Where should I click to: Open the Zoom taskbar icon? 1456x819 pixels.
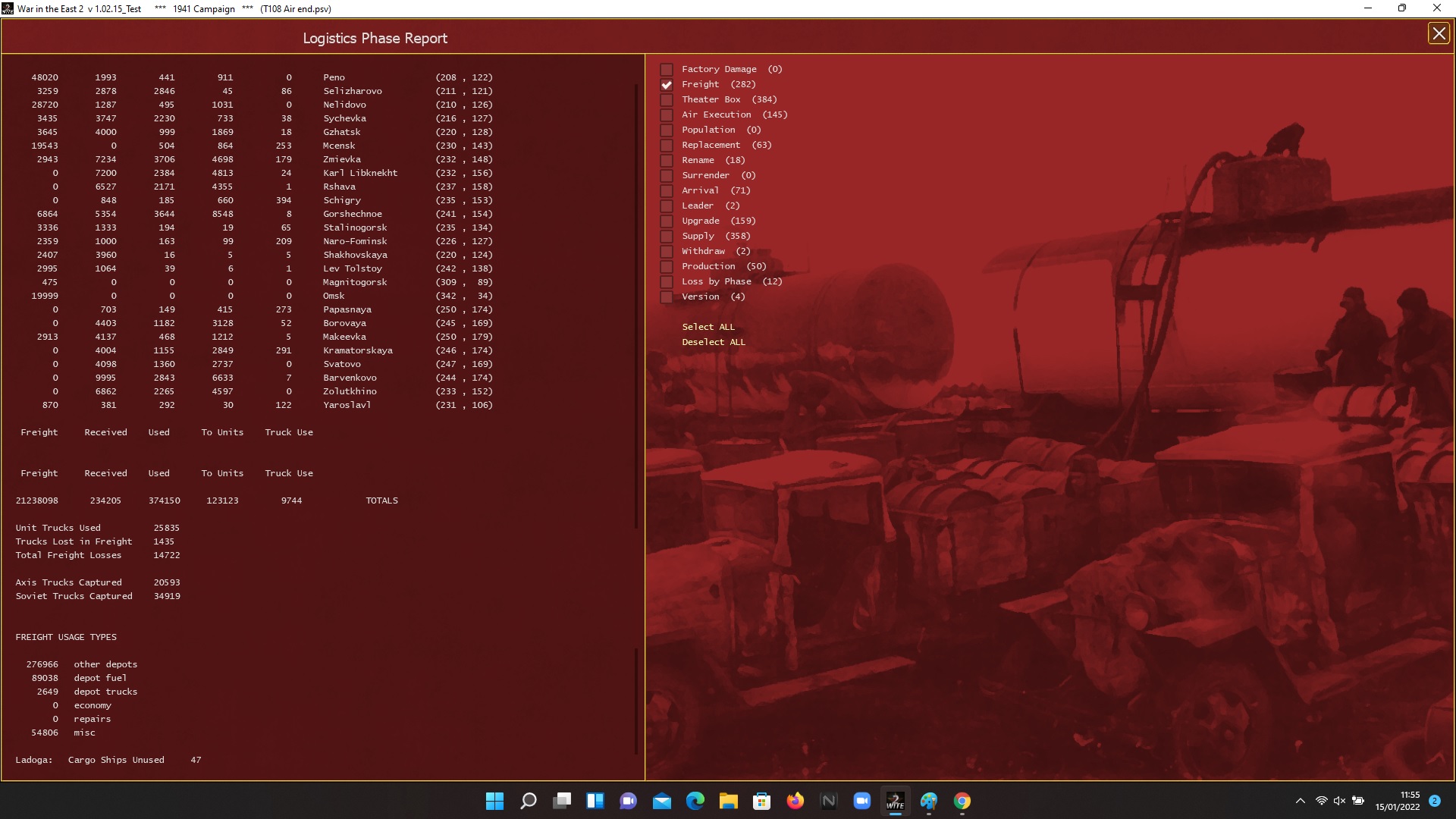point(861,801)
